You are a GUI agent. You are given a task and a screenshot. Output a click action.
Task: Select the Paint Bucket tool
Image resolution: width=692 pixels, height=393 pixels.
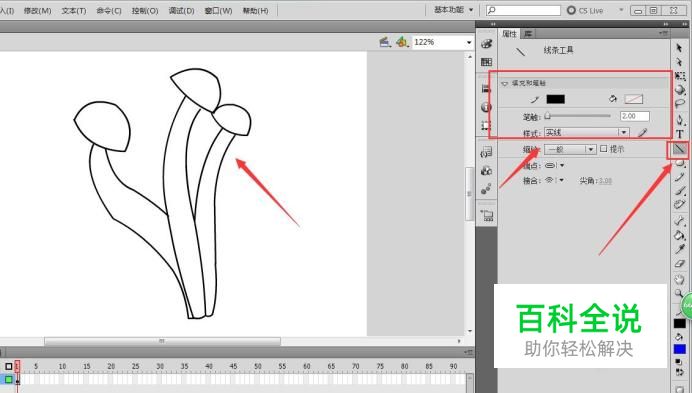[680, 235]
